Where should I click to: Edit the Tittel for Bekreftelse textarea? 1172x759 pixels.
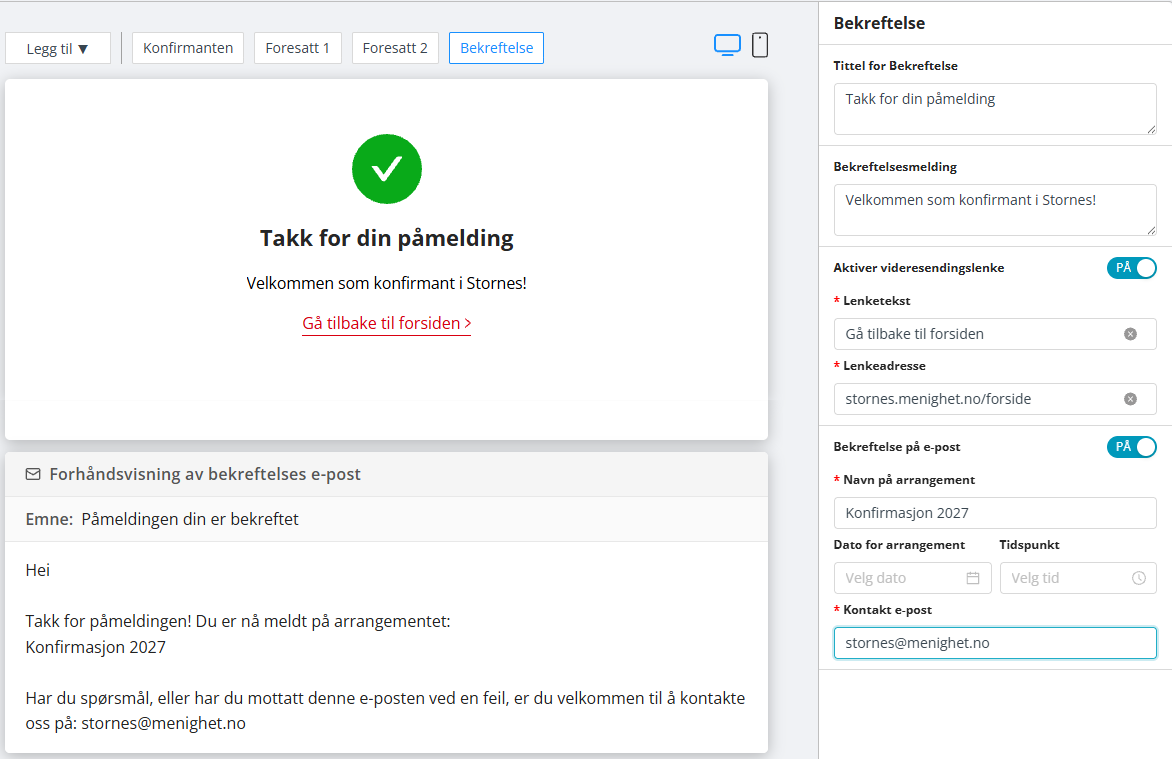point(995,109)
